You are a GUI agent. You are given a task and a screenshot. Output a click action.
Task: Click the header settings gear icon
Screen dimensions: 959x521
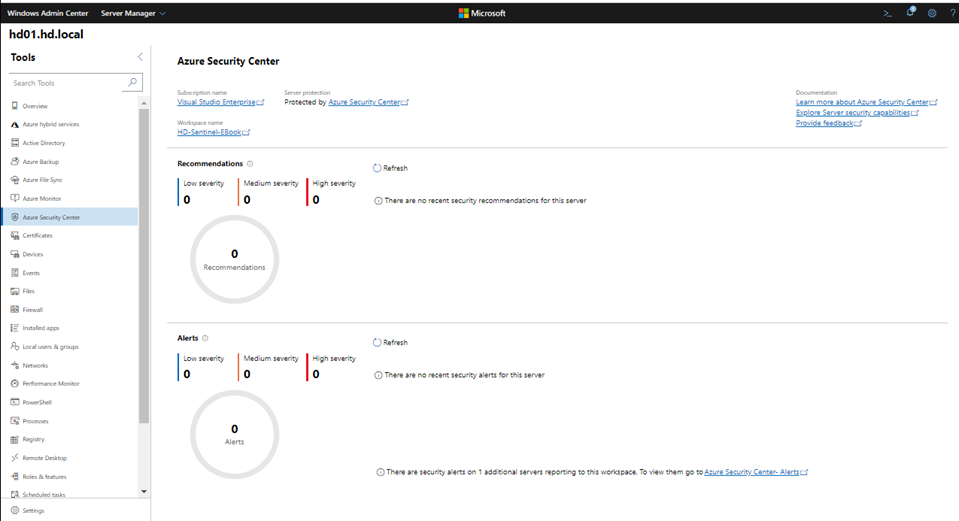pos(931,13)
